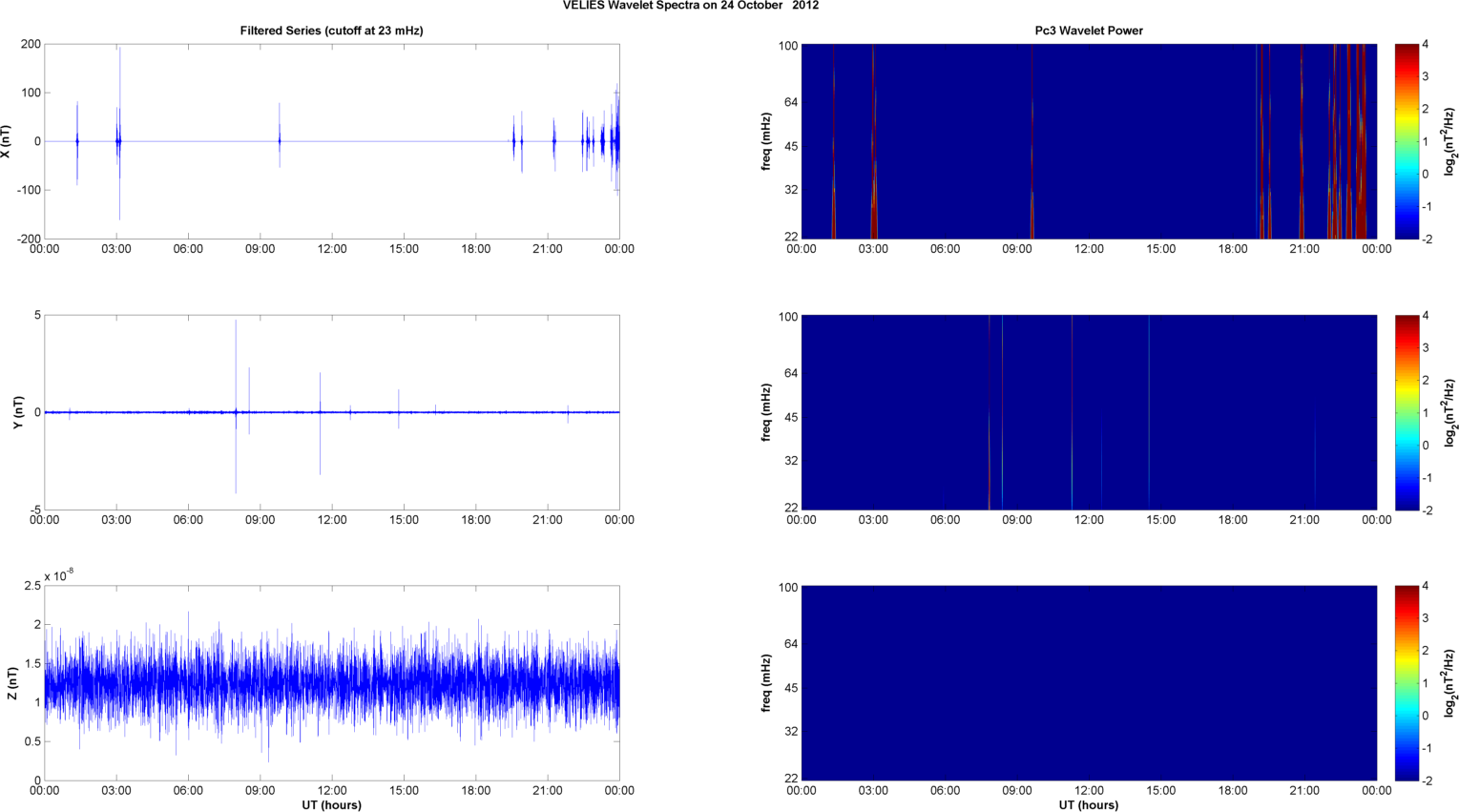The width and height of the screenshot is (1459, 812).
Task: Click the 'Filtered Series (cutoff at 23 mHz)' heading
Action: click(x=331, y=31)
